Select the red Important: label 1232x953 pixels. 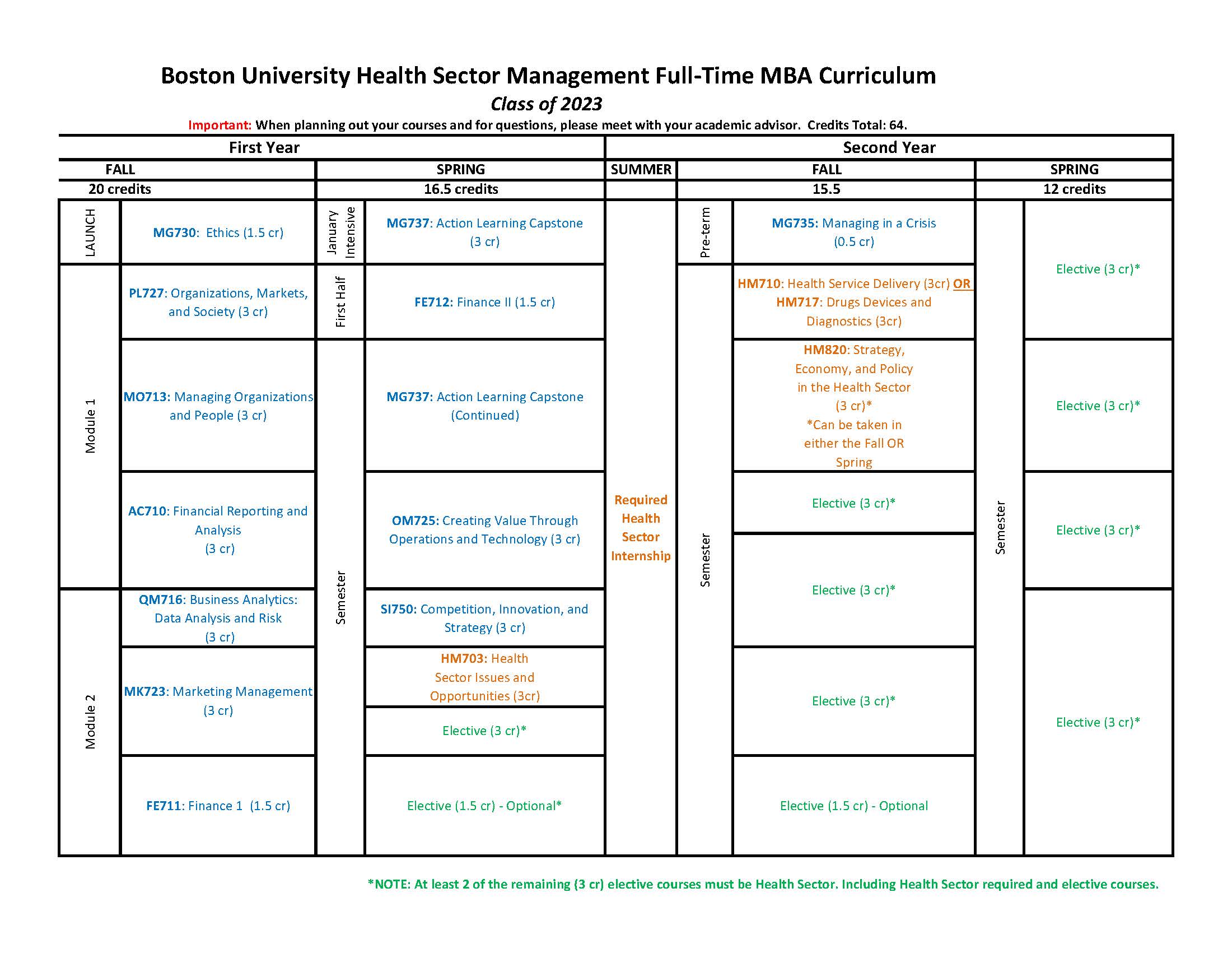(x=220, y=125)
